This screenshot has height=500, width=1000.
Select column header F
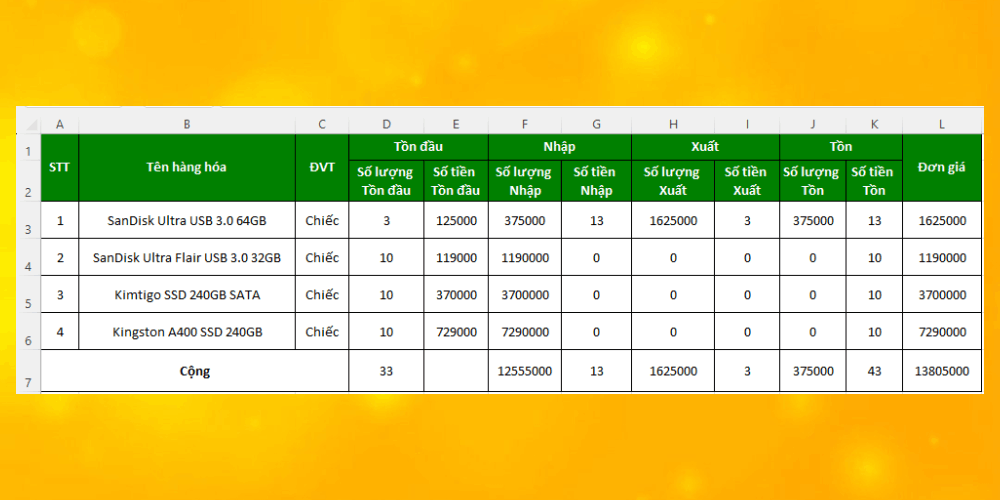(525, 125)
